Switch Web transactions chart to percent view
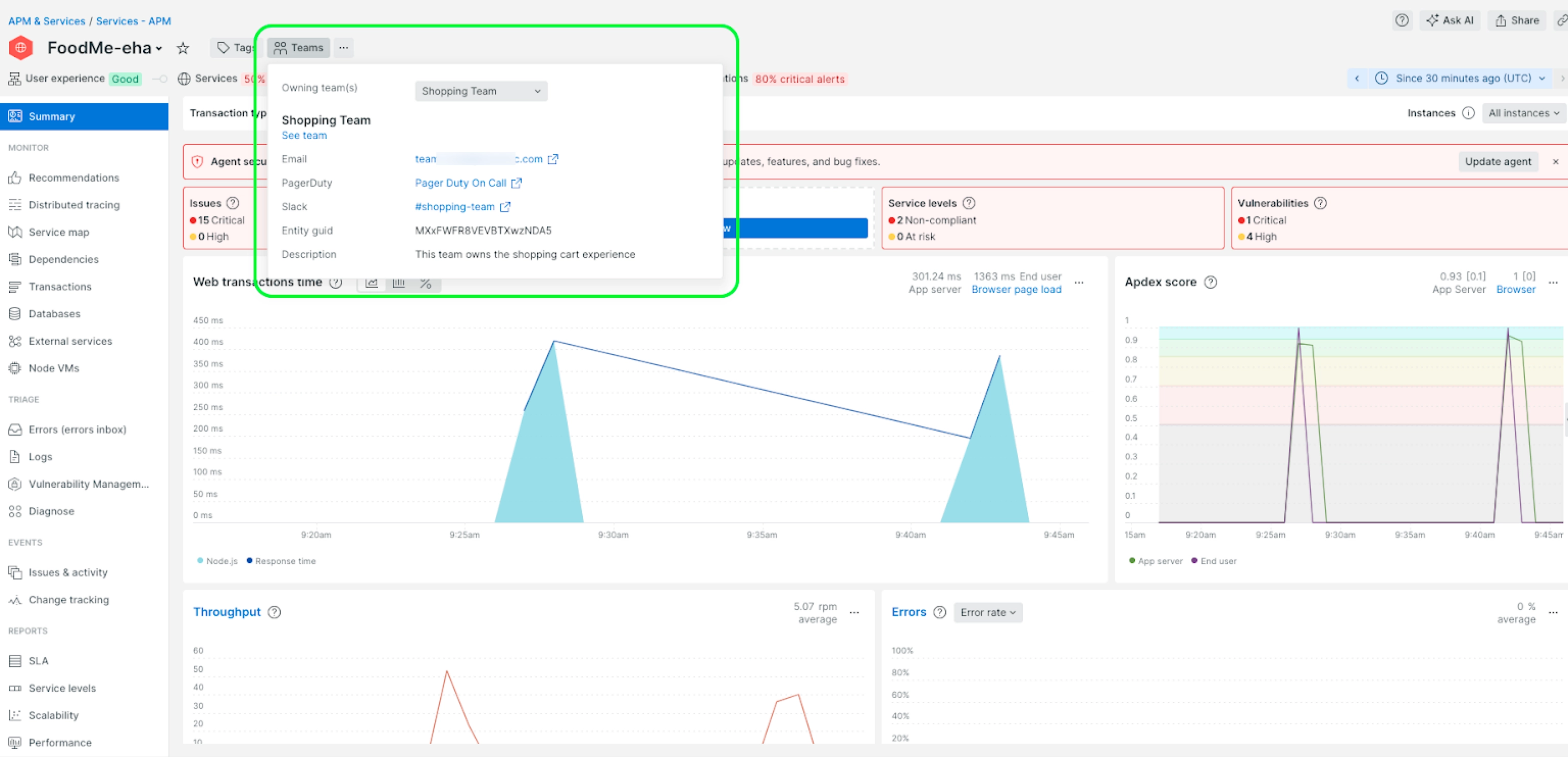The width and height of the screenshot is (1568, 757). [x=426, y=283]
